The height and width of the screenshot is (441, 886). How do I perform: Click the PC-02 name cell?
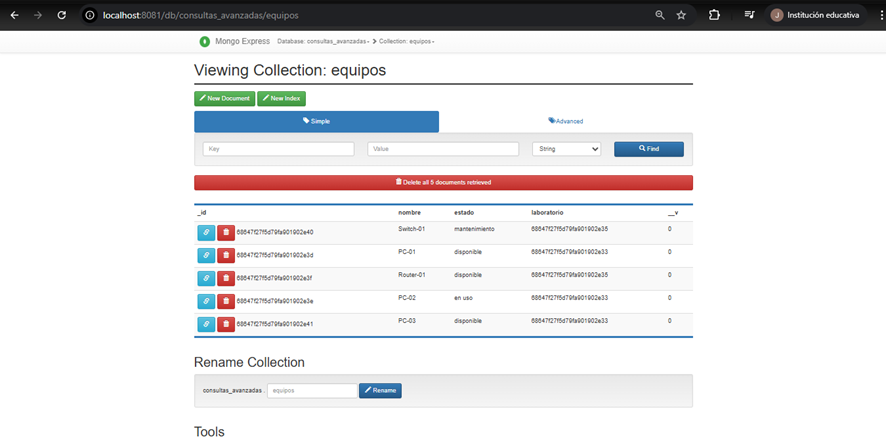pyautogui.click(x=407, y=297)
